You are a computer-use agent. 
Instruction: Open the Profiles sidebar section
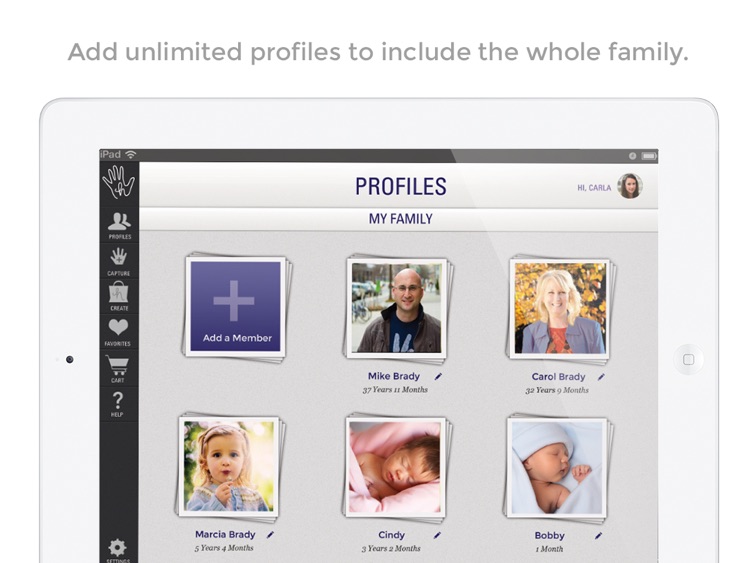pyautogui.click(x=119, y=225)
